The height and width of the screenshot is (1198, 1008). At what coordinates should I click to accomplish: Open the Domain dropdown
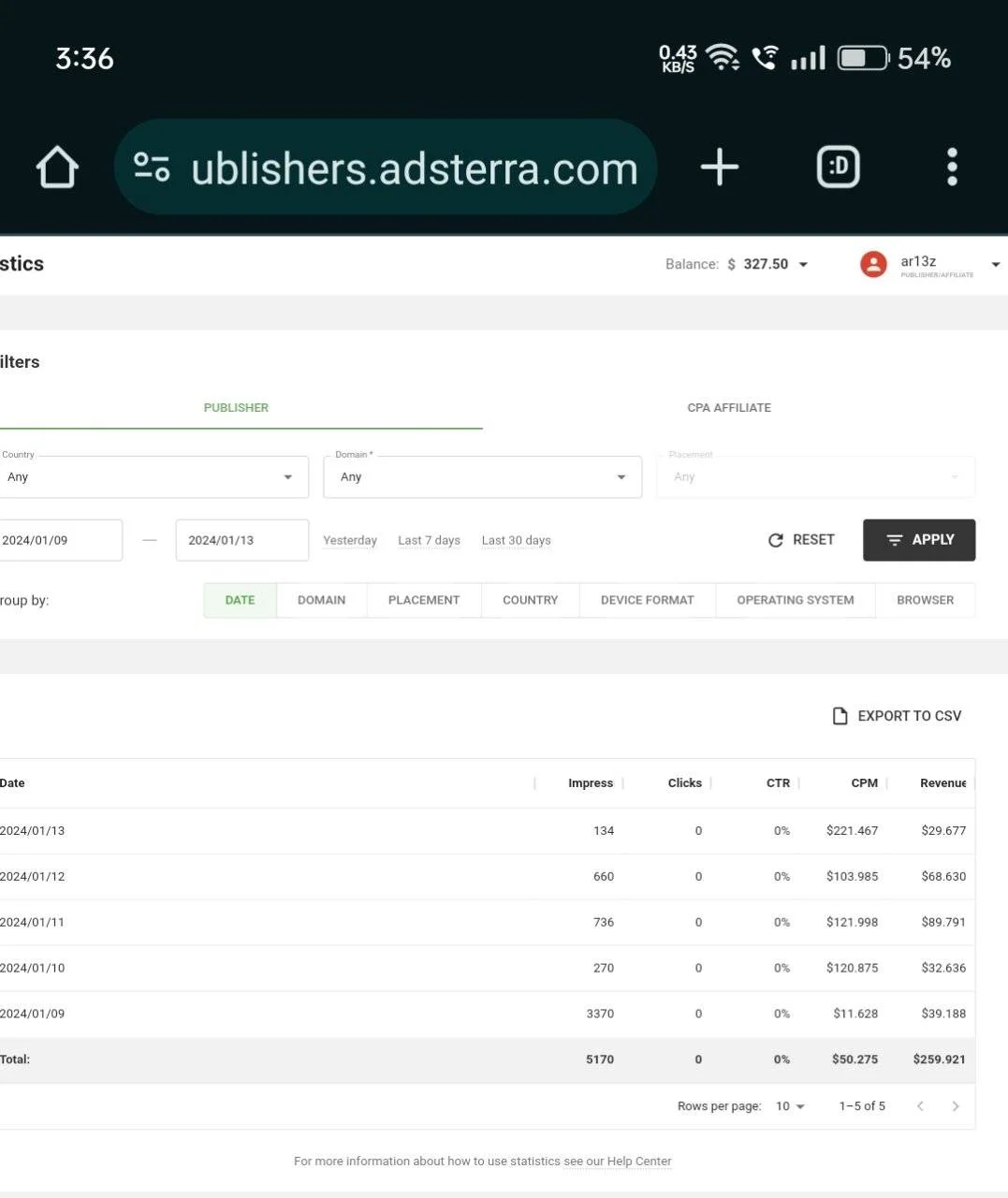point(483,477)
